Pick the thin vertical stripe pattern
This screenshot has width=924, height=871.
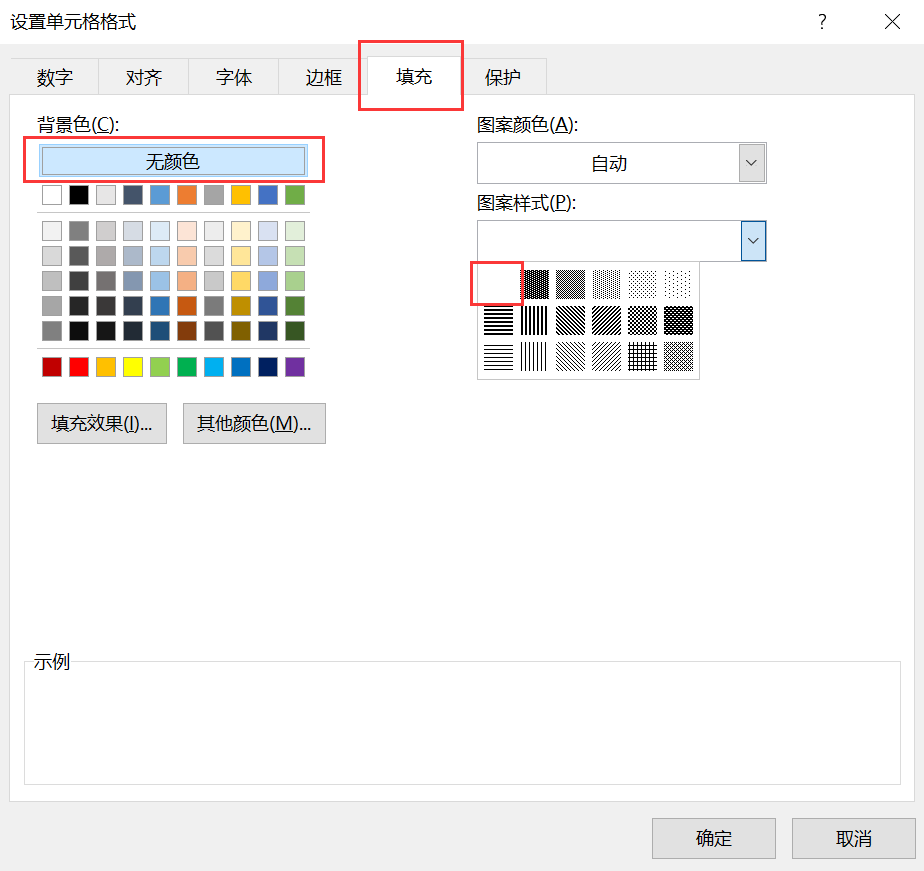pyautogui.click(x=534, y=357)
